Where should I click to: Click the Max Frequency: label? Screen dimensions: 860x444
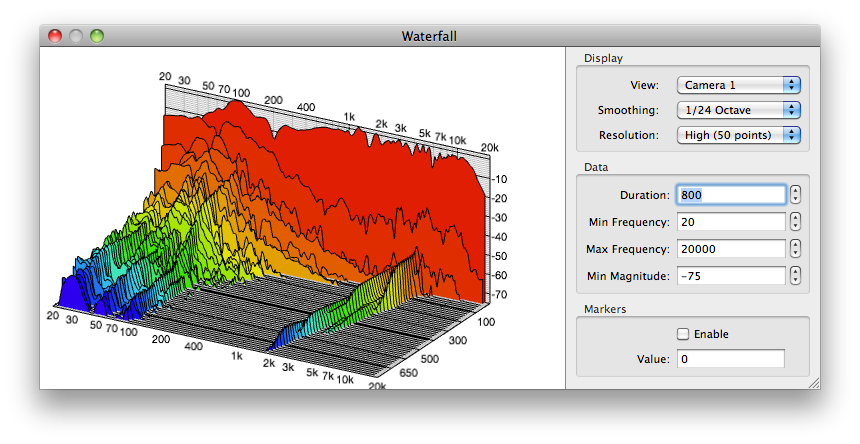click(x=628, y=249)
